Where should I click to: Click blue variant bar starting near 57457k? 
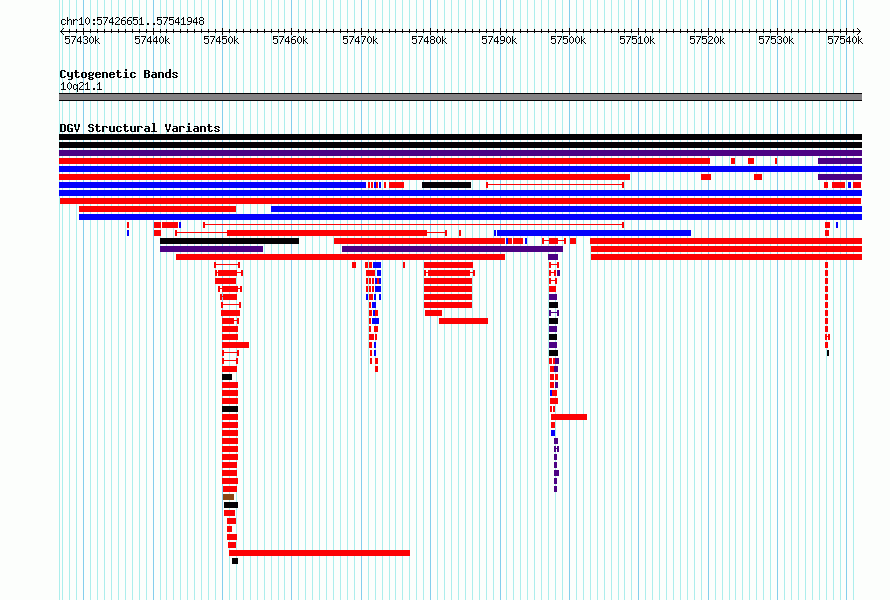click(566, 209)
